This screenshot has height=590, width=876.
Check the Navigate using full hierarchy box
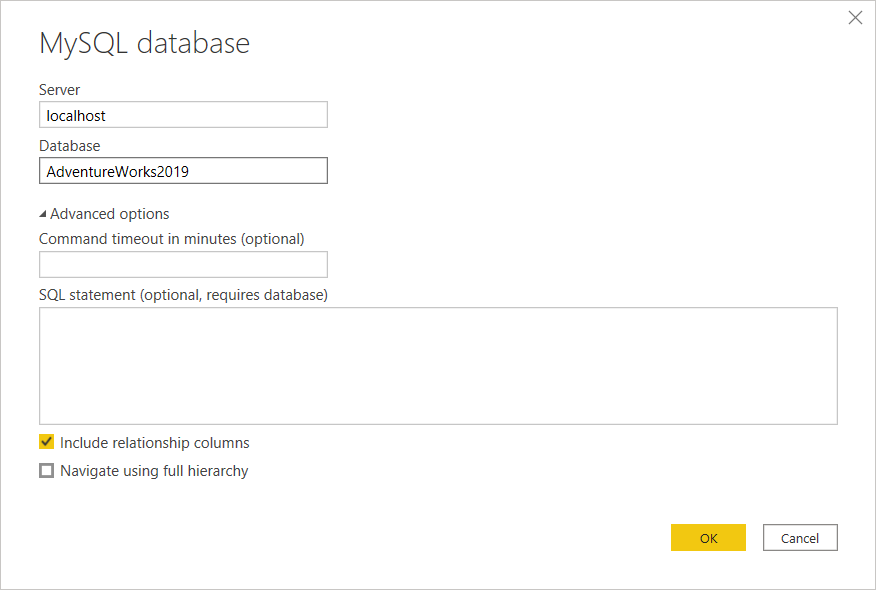[46, 470]
